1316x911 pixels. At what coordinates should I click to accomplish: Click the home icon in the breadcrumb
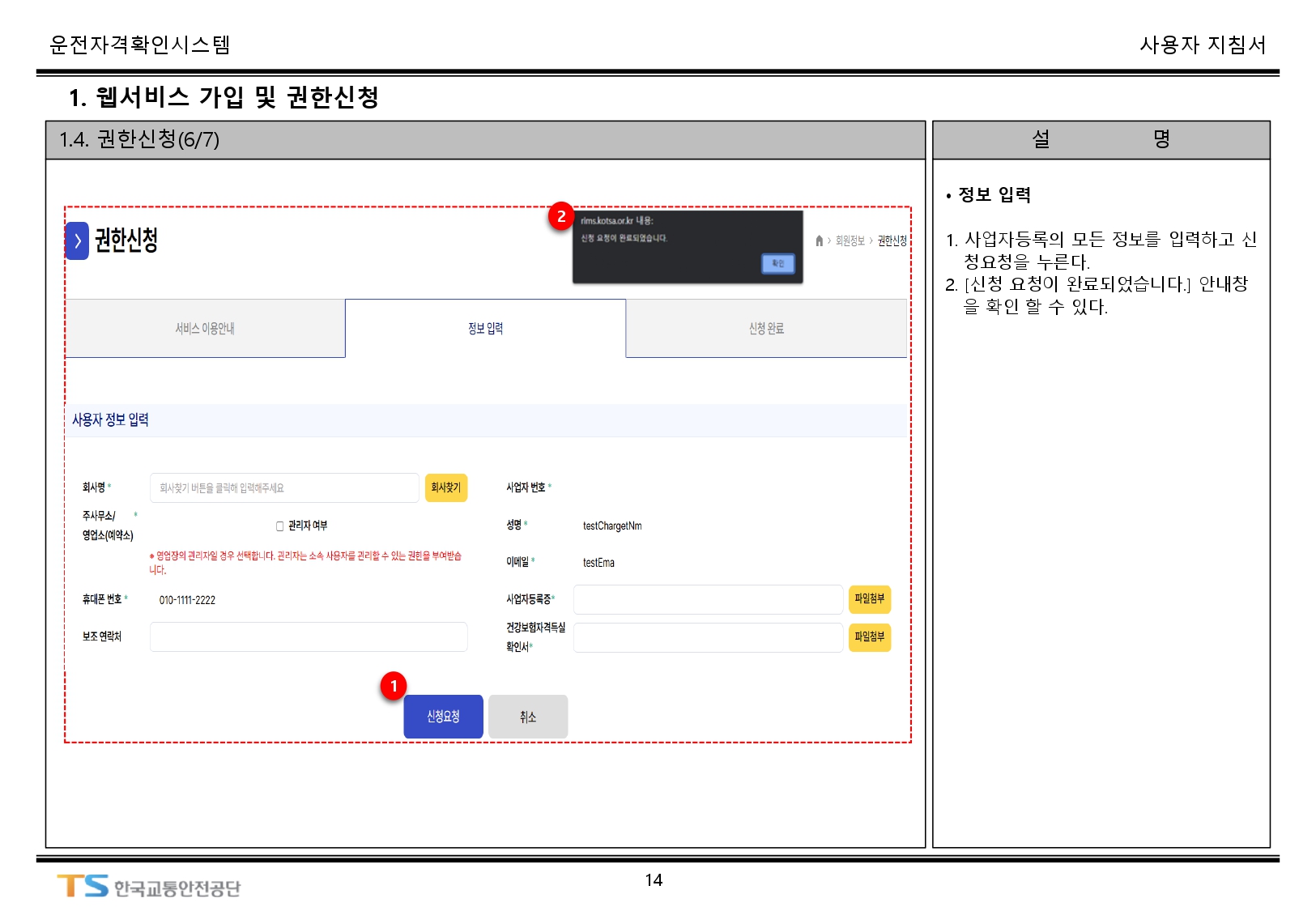tap(819, 241)
